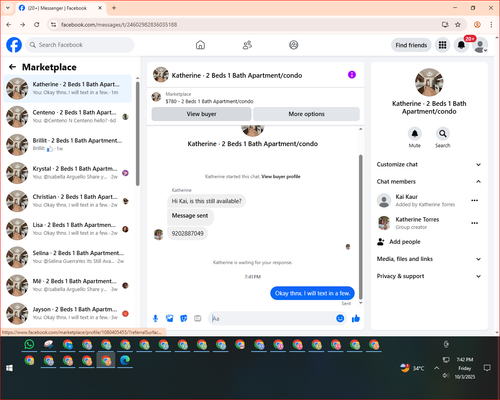Open the taskbar clock showing 7:42 PM
Screen dimensions: 500x400
click(x=465, y=368)
